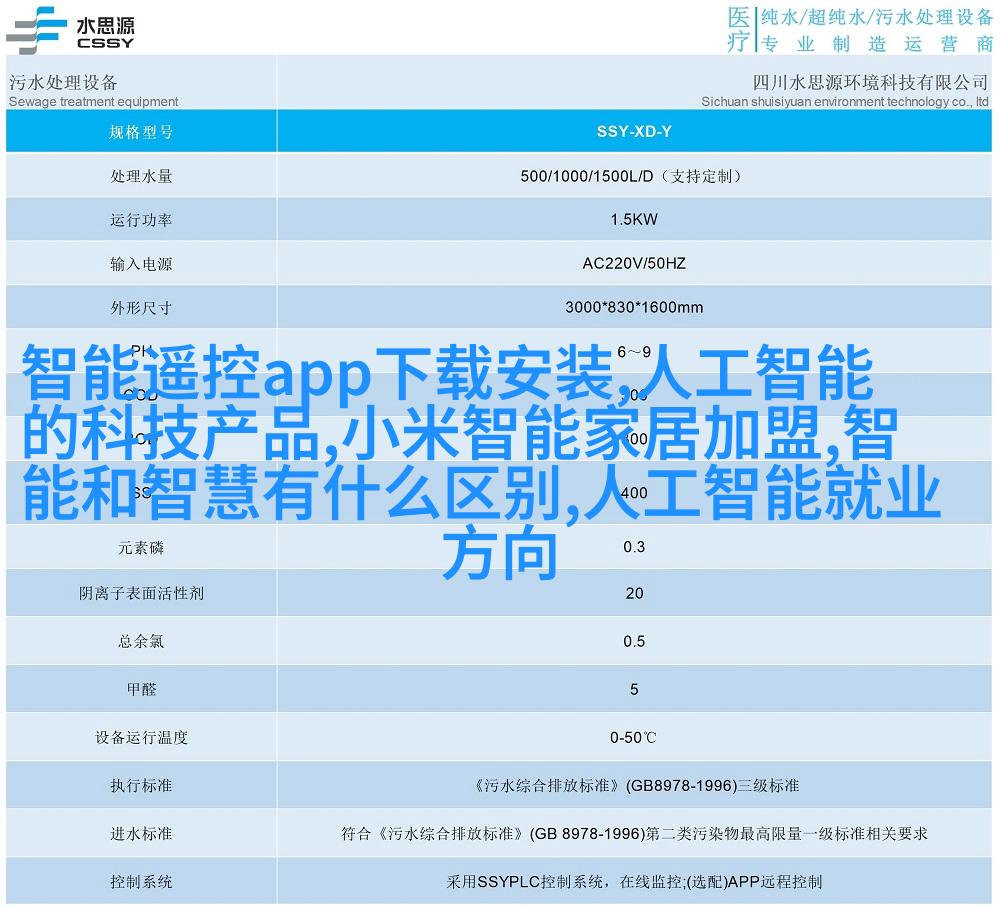Select the 500/1000/1500L/D（支持定制）value

633,176
